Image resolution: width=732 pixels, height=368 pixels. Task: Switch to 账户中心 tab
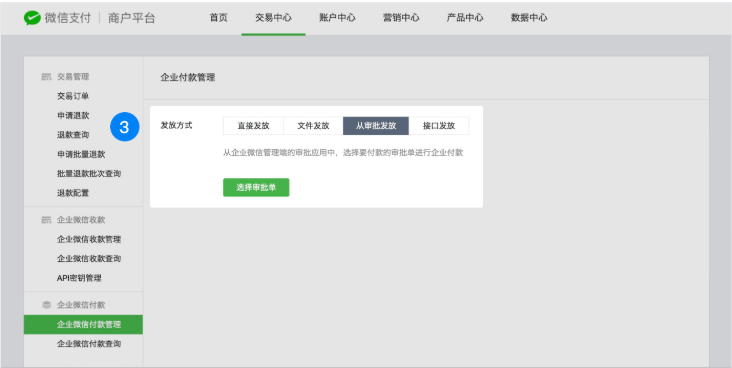337,18
